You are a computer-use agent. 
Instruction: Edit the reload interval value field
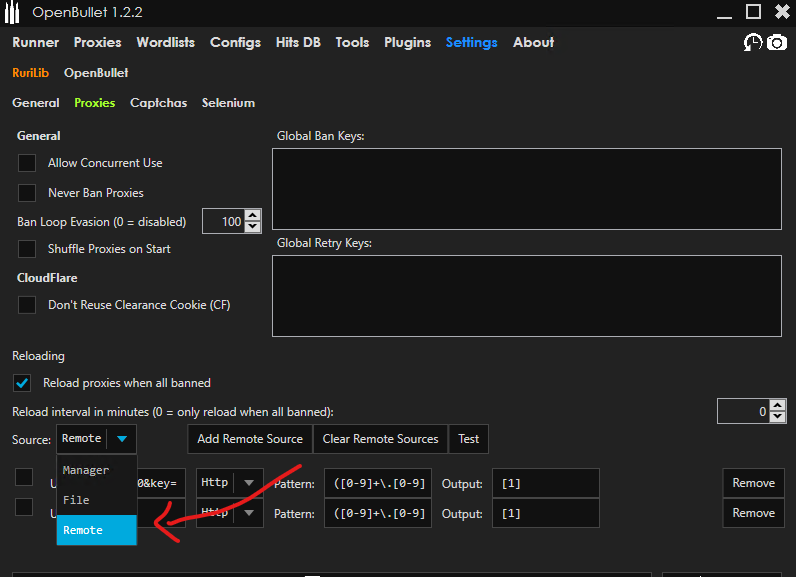coord(743,411)
